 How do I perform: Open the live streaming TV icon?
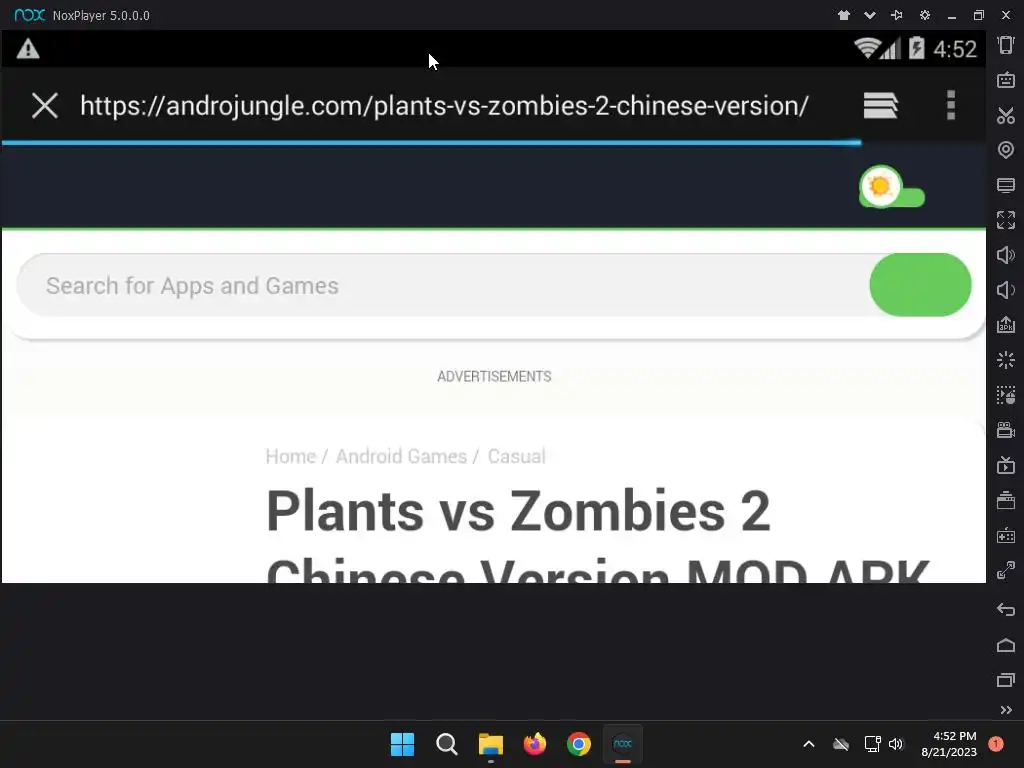point(1006,466)
